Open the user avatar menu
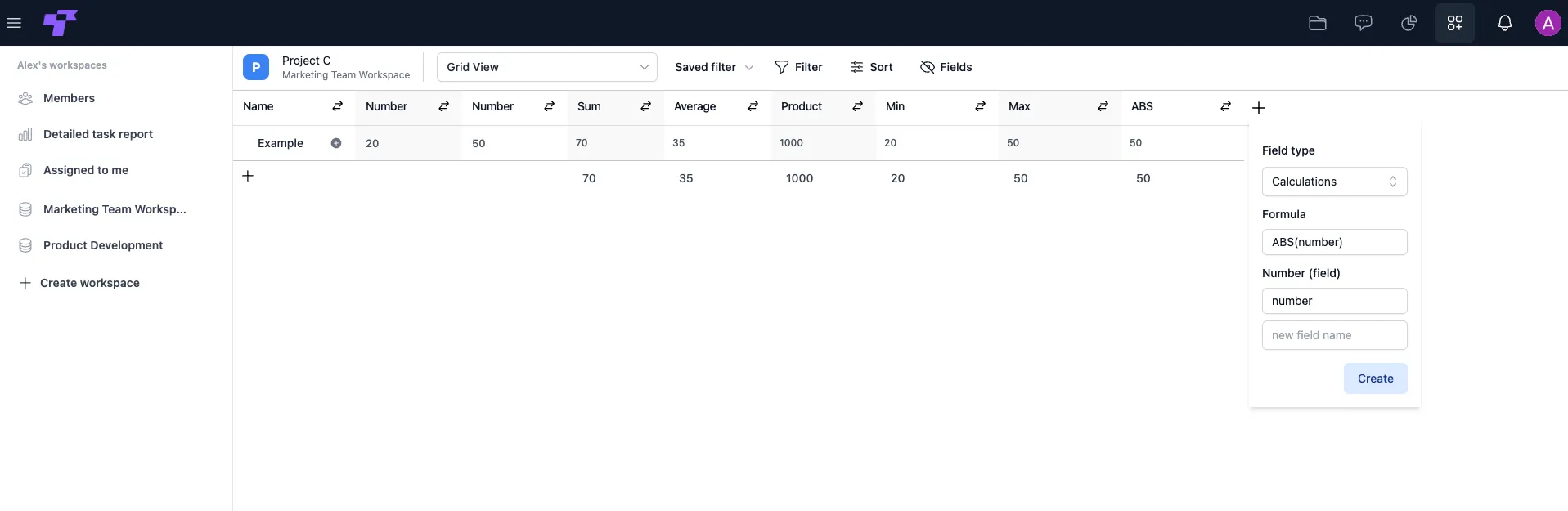 [1548, 23]
